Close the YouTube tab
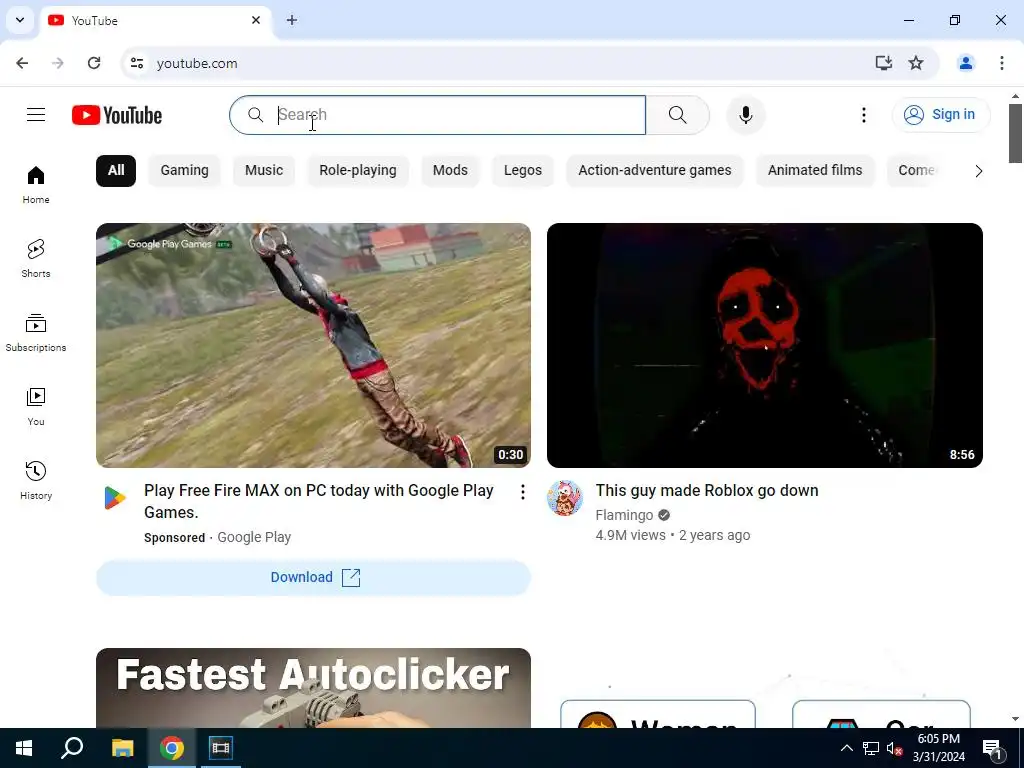 (256, 20)
